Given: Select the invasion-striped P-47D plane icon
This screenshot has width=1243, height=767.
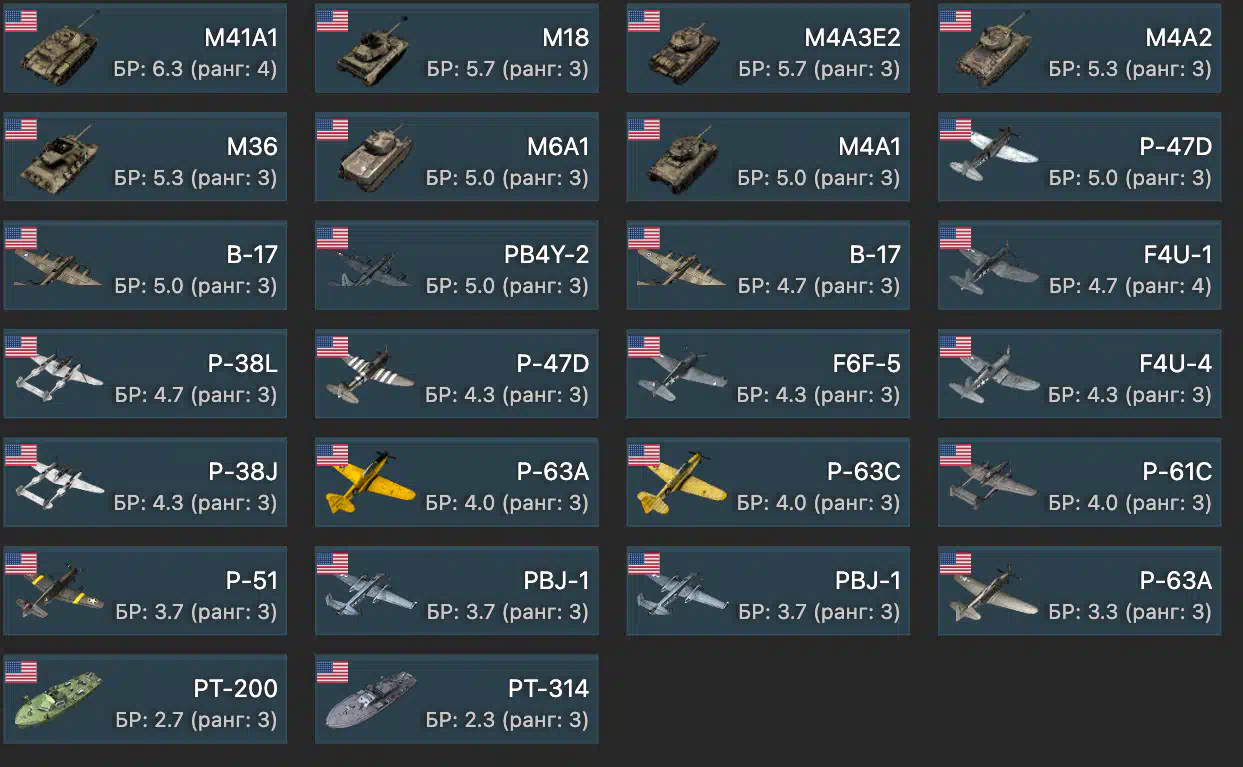Looking at the screenshot, I should point(369,373).
